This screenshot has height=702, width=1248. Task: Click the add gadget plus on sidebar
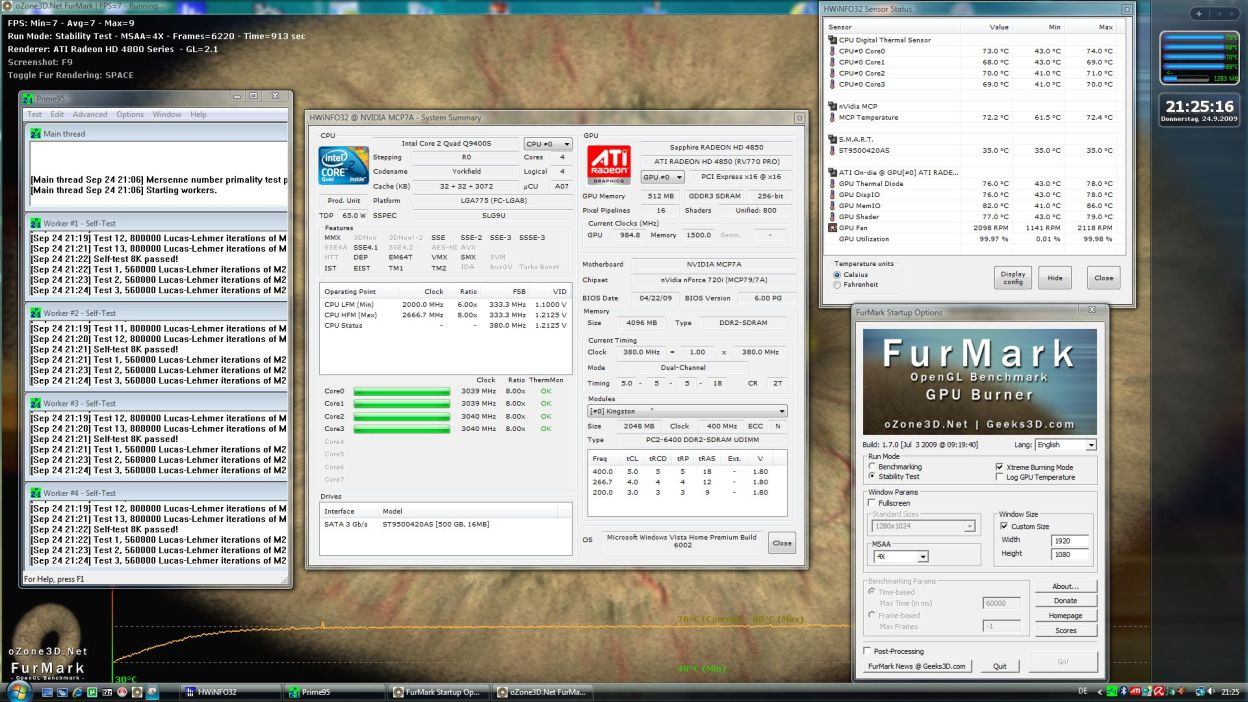pyautogui.click(x=1201, y=14)
